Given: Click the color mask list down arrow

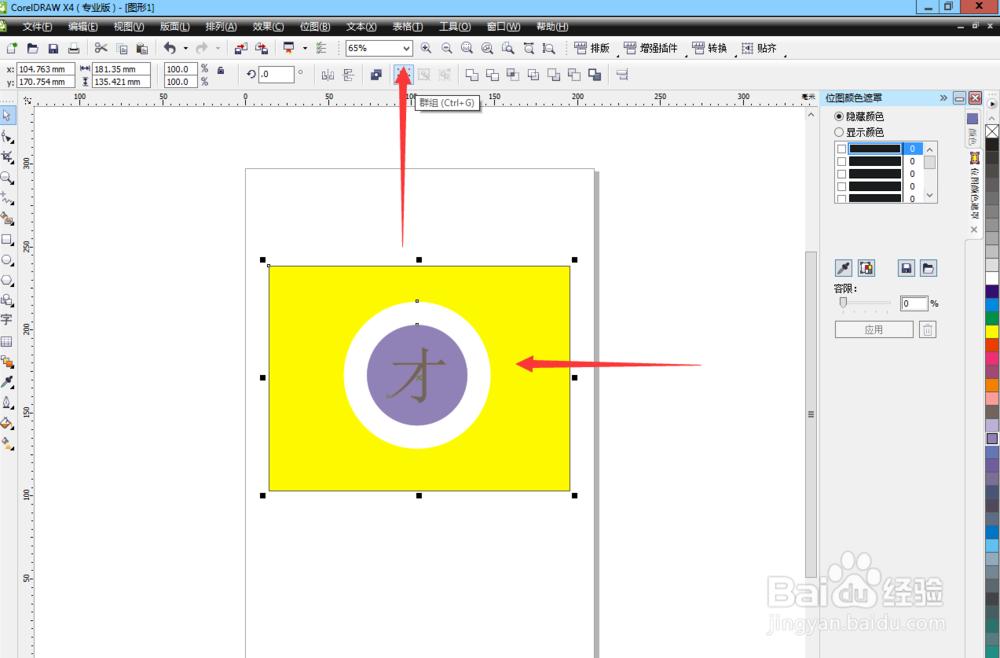Looking at the screenshot, I should point(930,195).
